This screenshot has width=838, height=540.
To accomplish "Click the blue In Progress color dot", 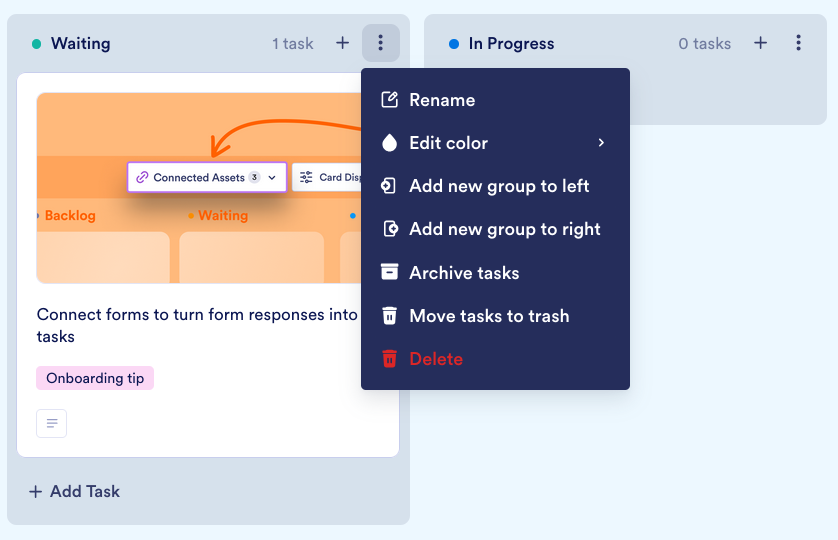I will pyautogui.click(x=454, y=44).
